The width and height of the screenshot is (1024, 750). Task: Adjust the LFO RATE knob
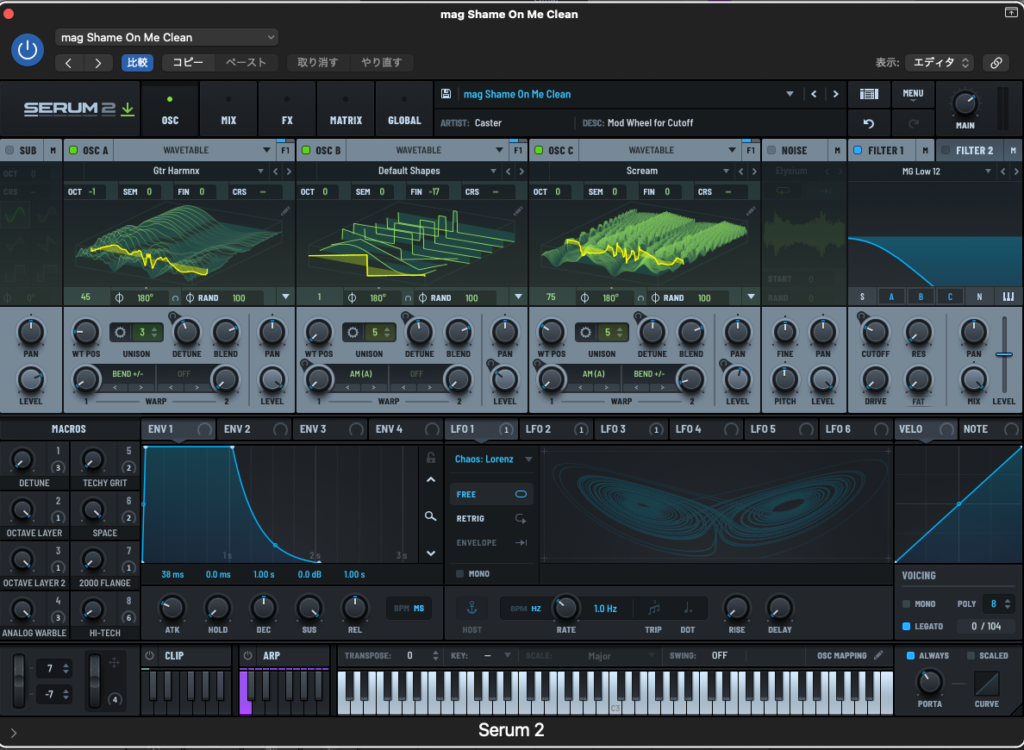coord(566,608)
